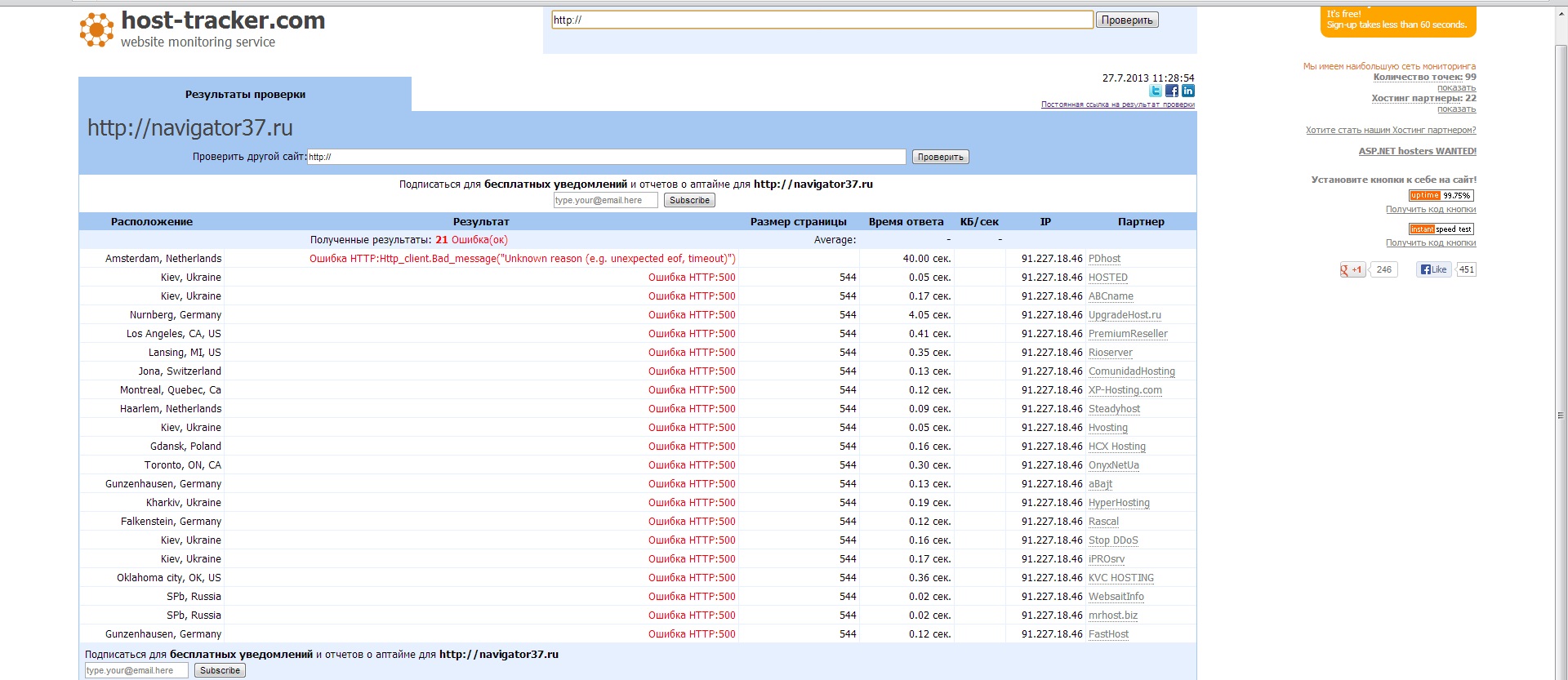Click Получить код кнопки under speed test badge
Viewport: 1568px width, 680px height.
pyautogui.click(x=1431, y=243)
